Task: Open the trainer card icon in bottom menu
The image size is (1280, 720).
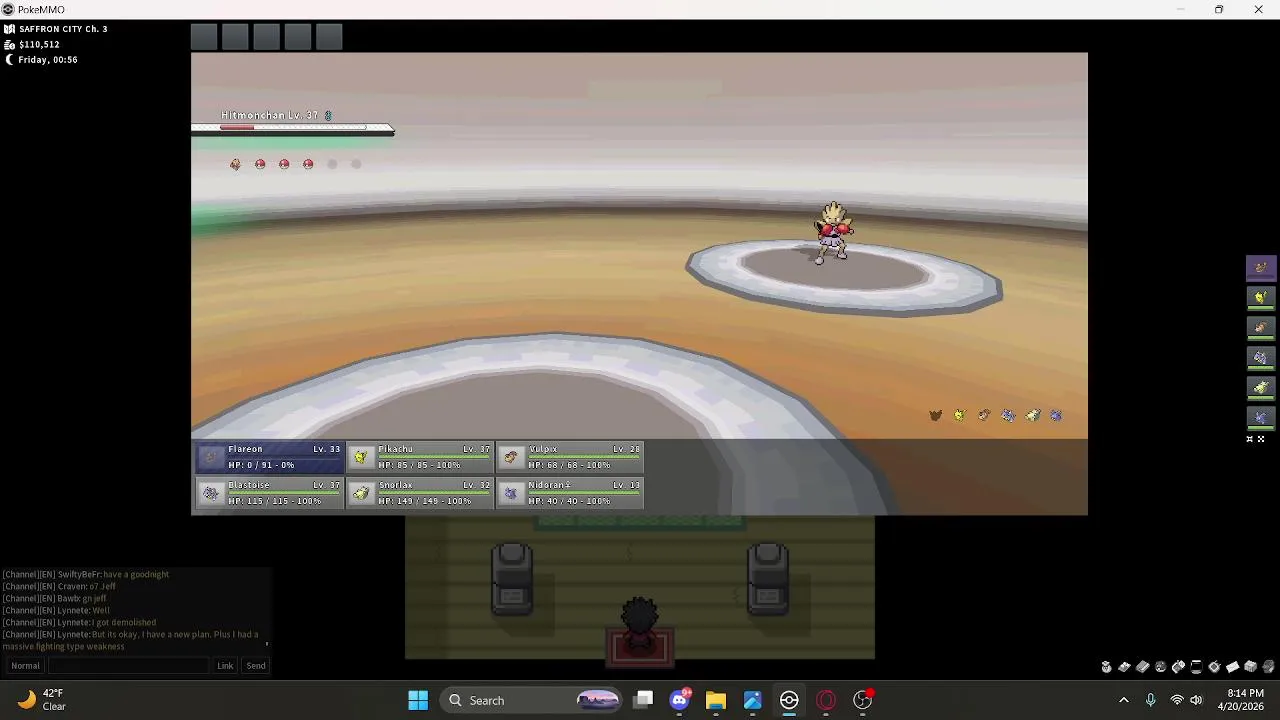Action: (1124, 667)
